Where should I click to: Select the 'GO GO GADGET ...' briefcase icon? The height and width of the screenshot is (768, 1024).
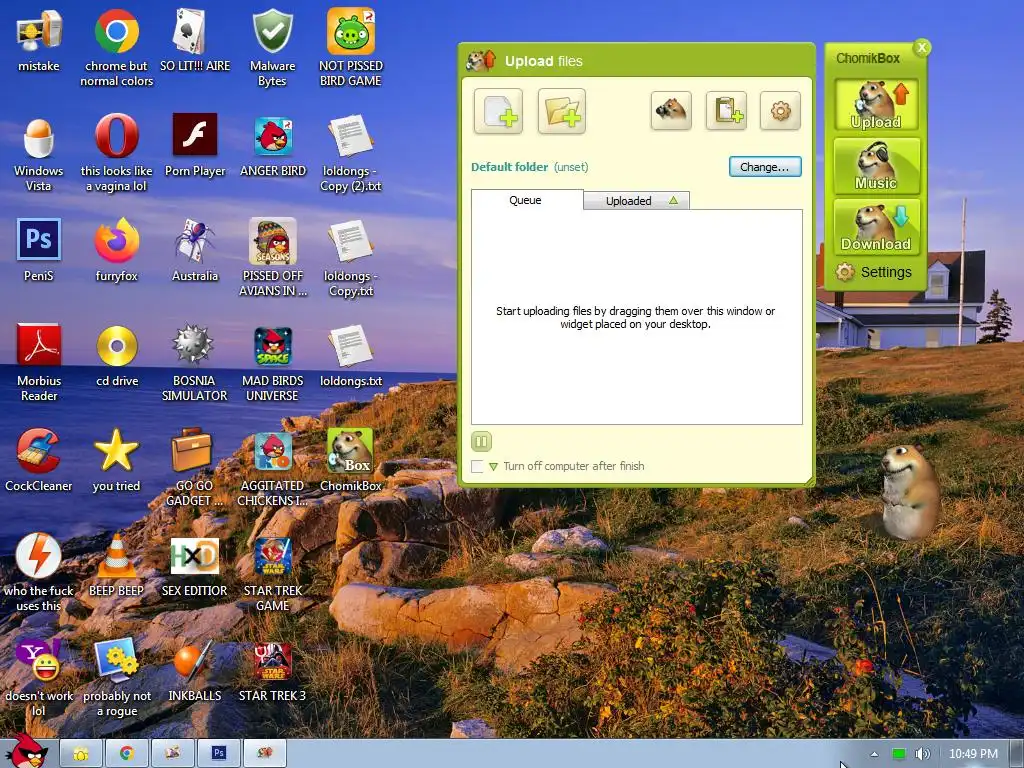[195, 468]
